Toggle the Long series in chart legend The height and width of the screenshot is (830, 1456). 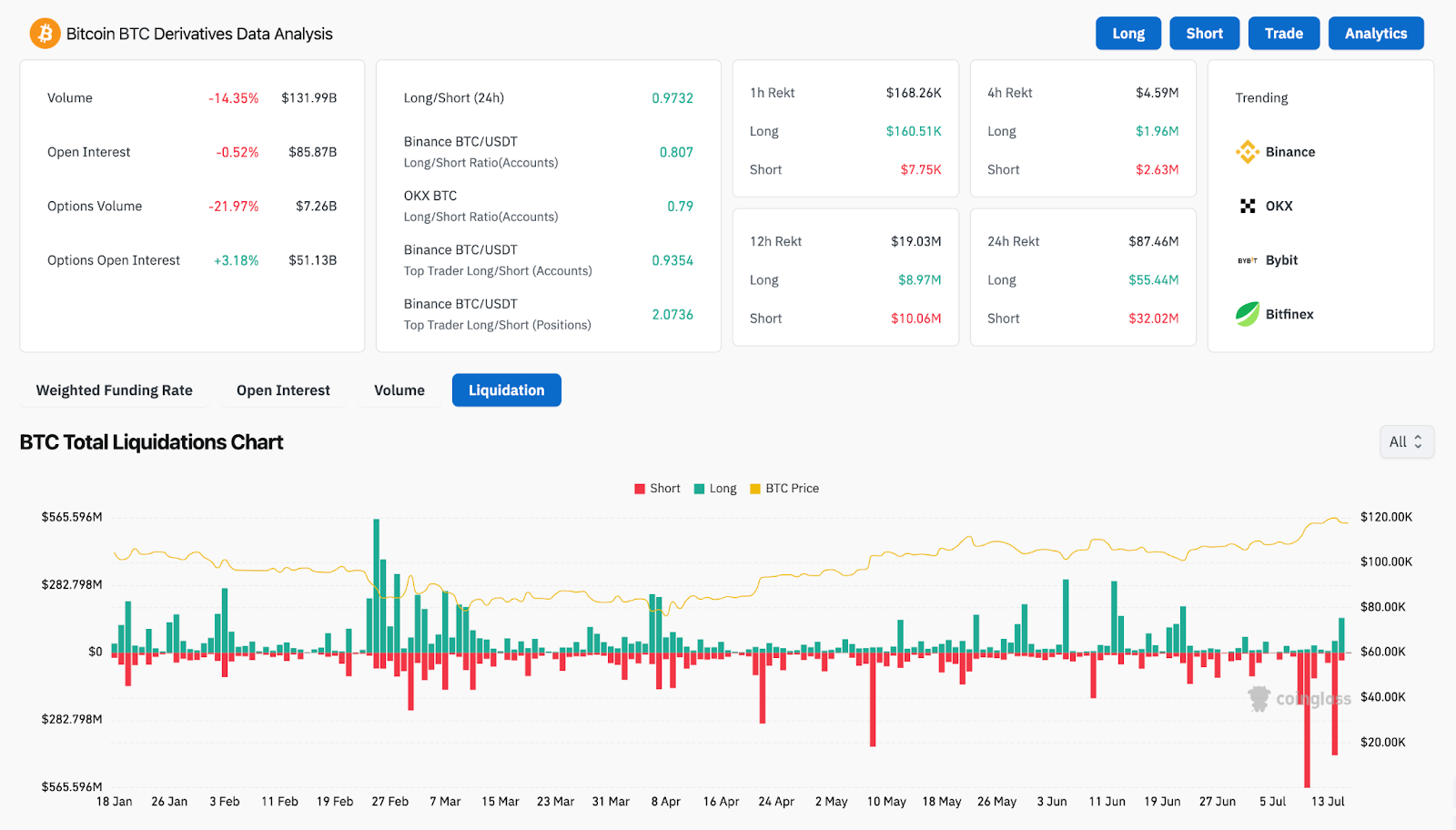(715, 489)
